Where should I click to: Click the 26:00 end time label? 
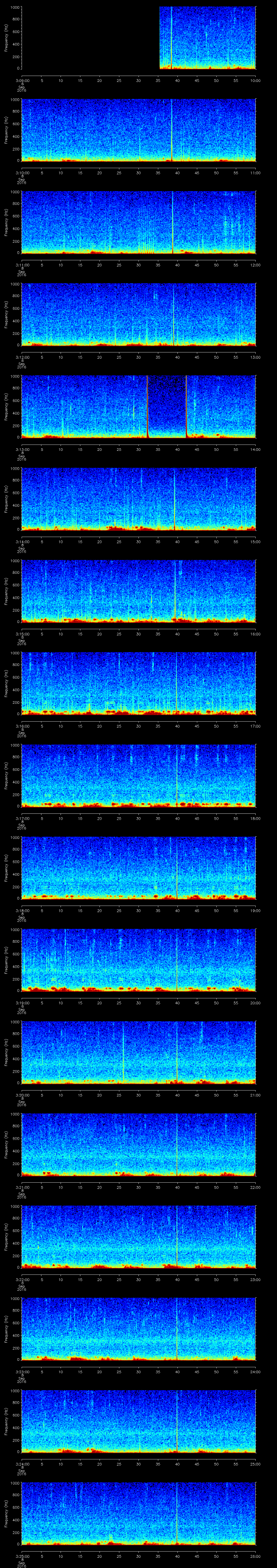tap(256, 1556)
